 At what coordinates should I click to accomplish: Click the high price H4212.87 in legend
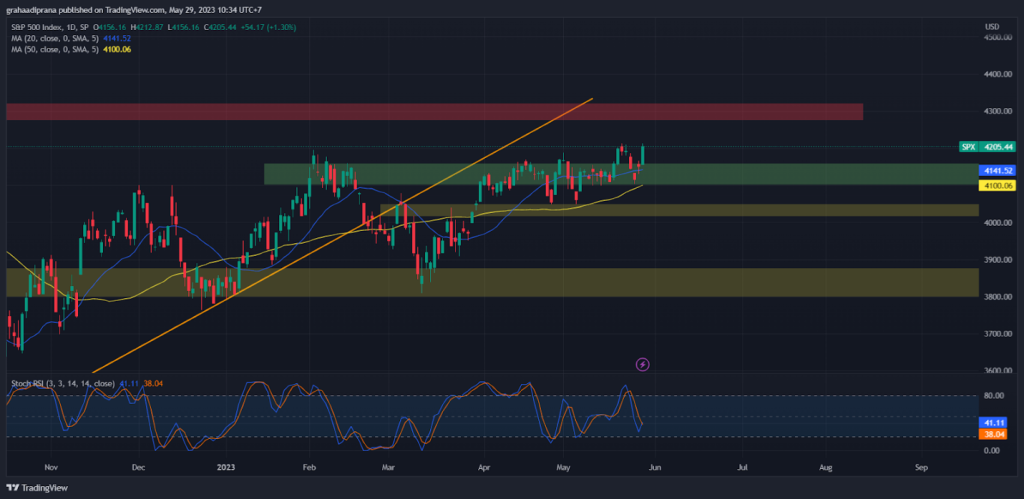click(148, 27)
